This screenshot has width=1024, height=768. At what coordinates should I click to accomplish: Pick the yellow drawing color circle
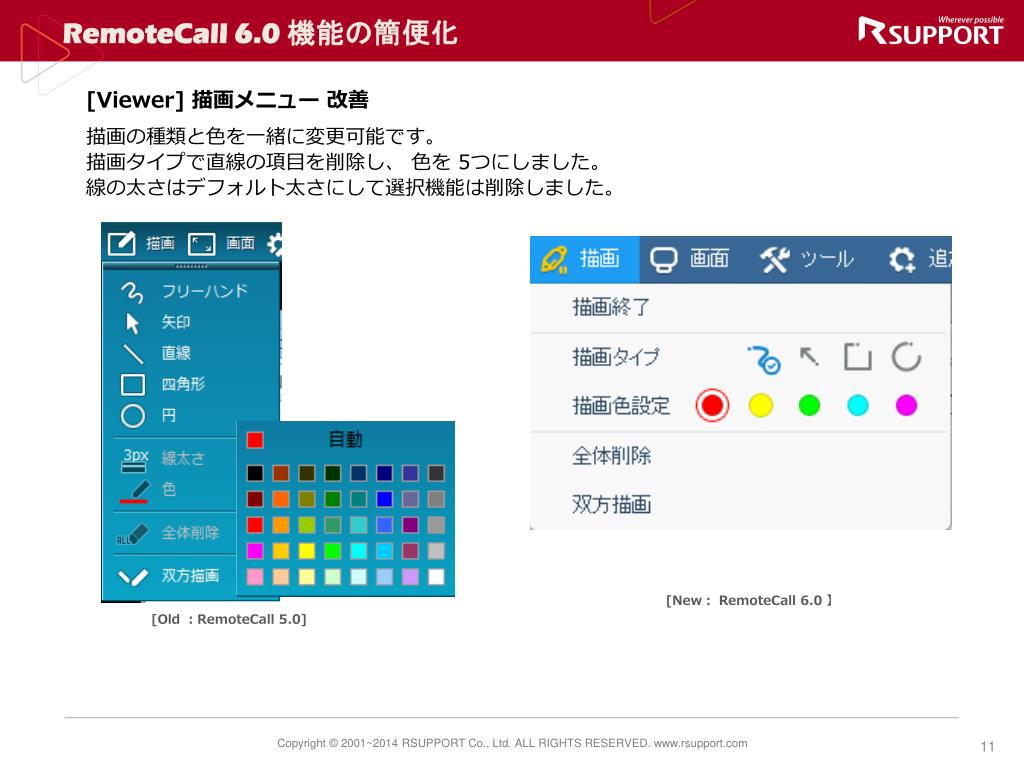point(761,406)
